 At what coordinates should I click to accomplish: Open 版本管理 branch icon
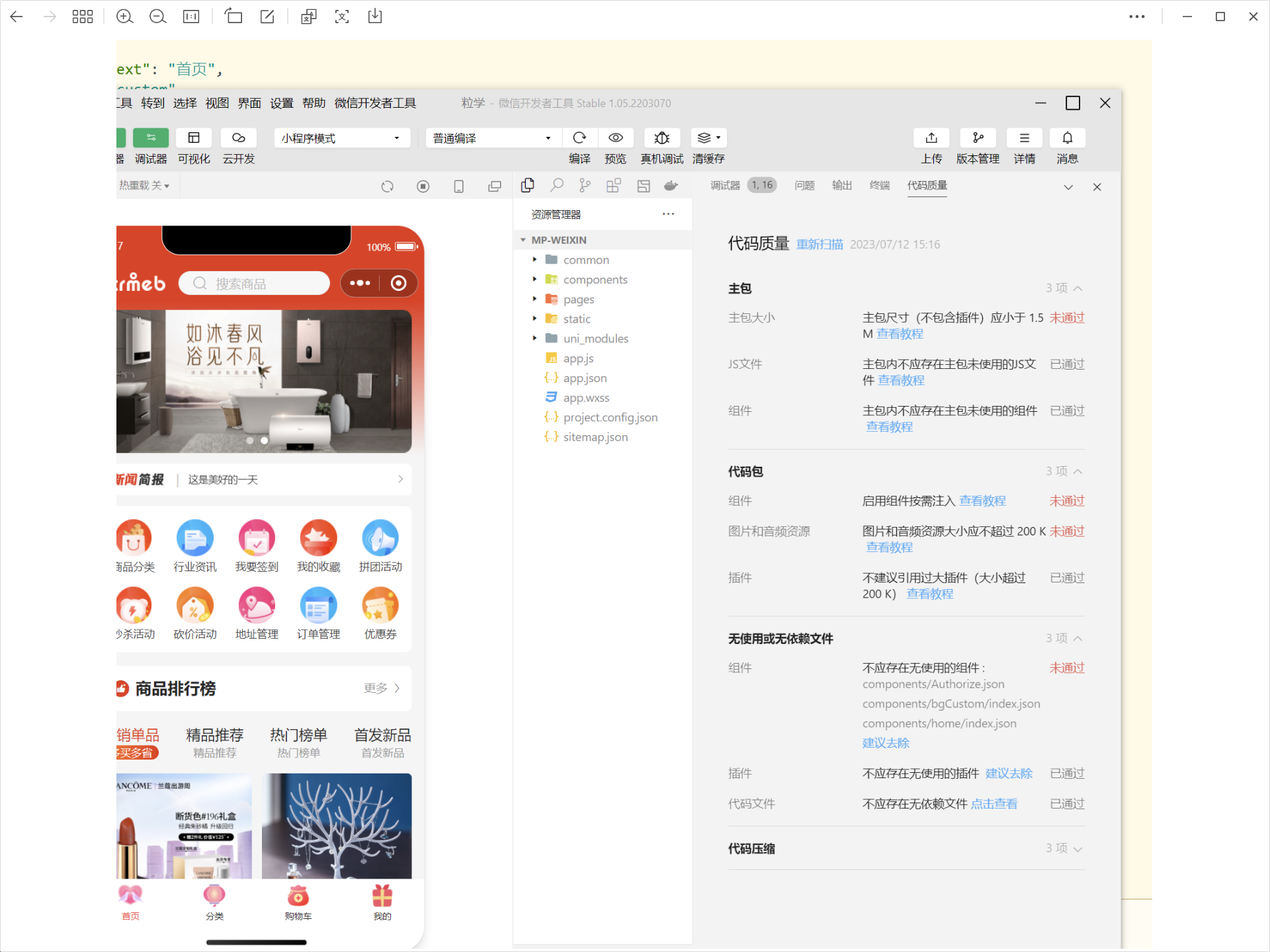point(978,138)
